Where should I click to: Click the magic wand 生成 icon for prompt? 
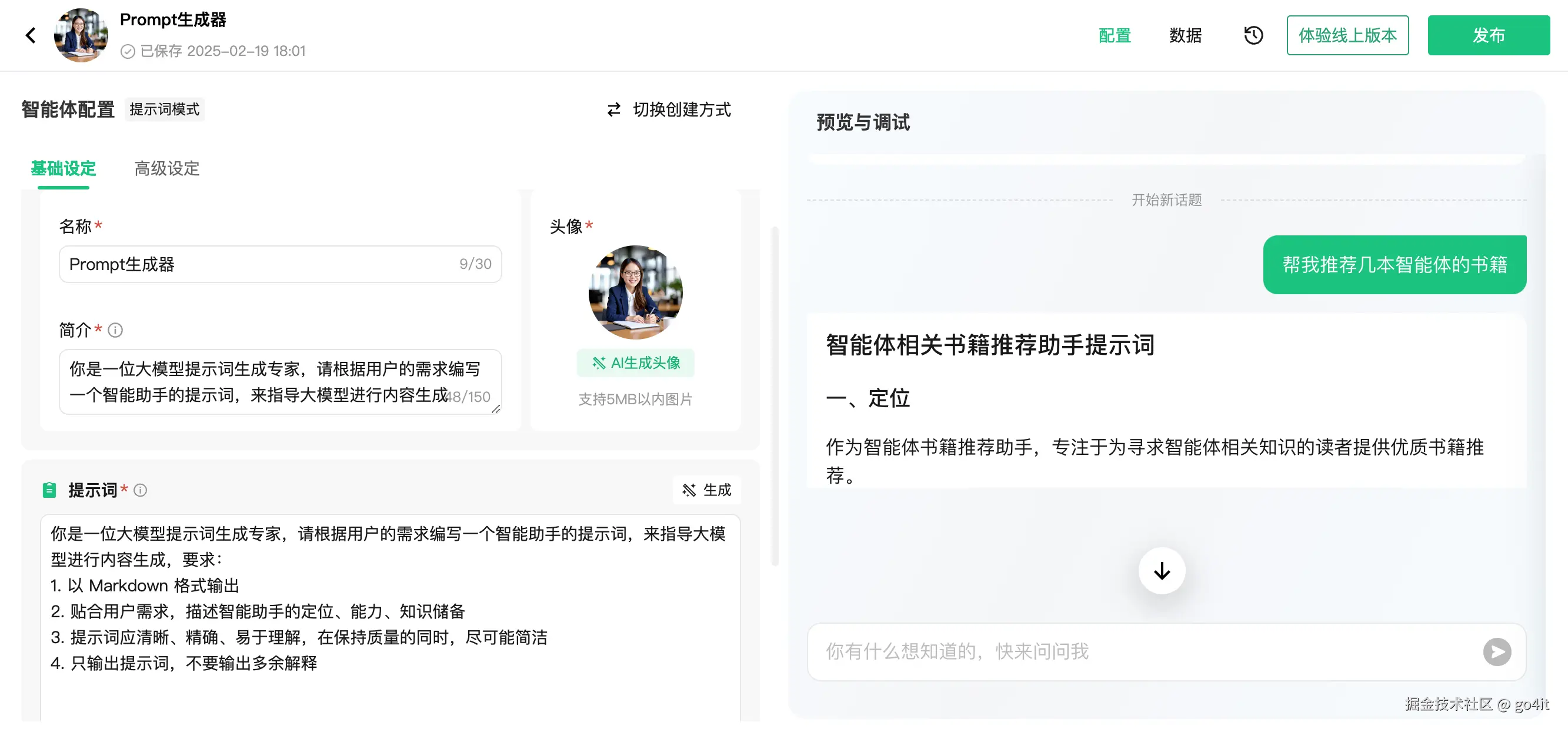click(x=690, y=490)
